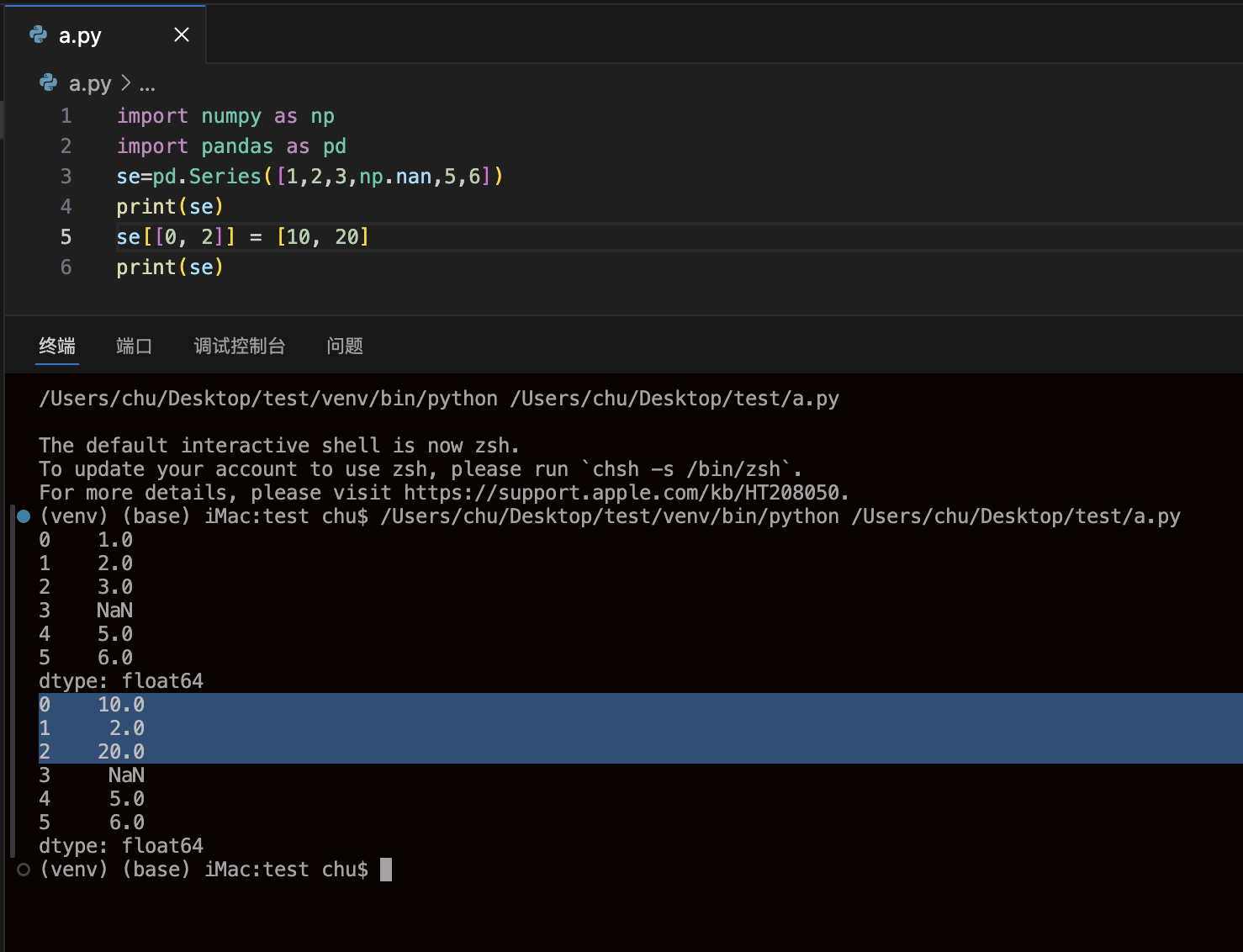Close the a.py editor tab

(x=181, y=34)
